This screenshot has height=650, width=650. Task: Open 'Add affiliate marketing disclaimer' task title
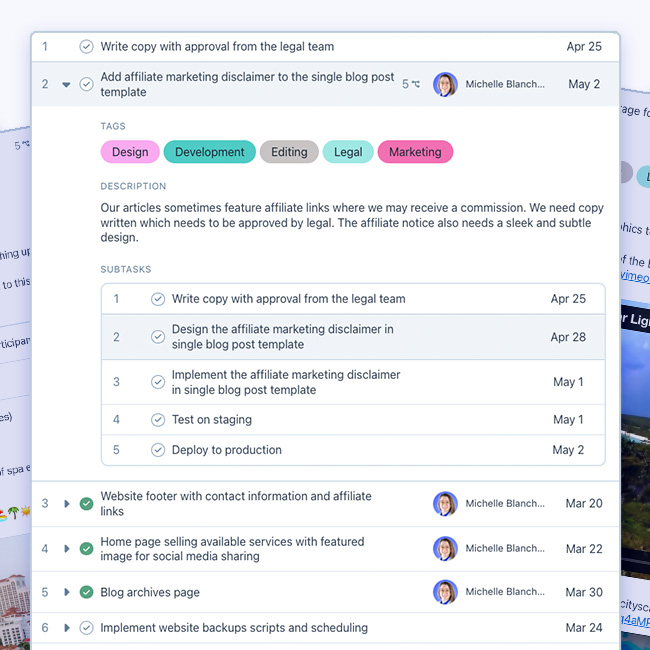pyautogui.click(x=247, y=84)
